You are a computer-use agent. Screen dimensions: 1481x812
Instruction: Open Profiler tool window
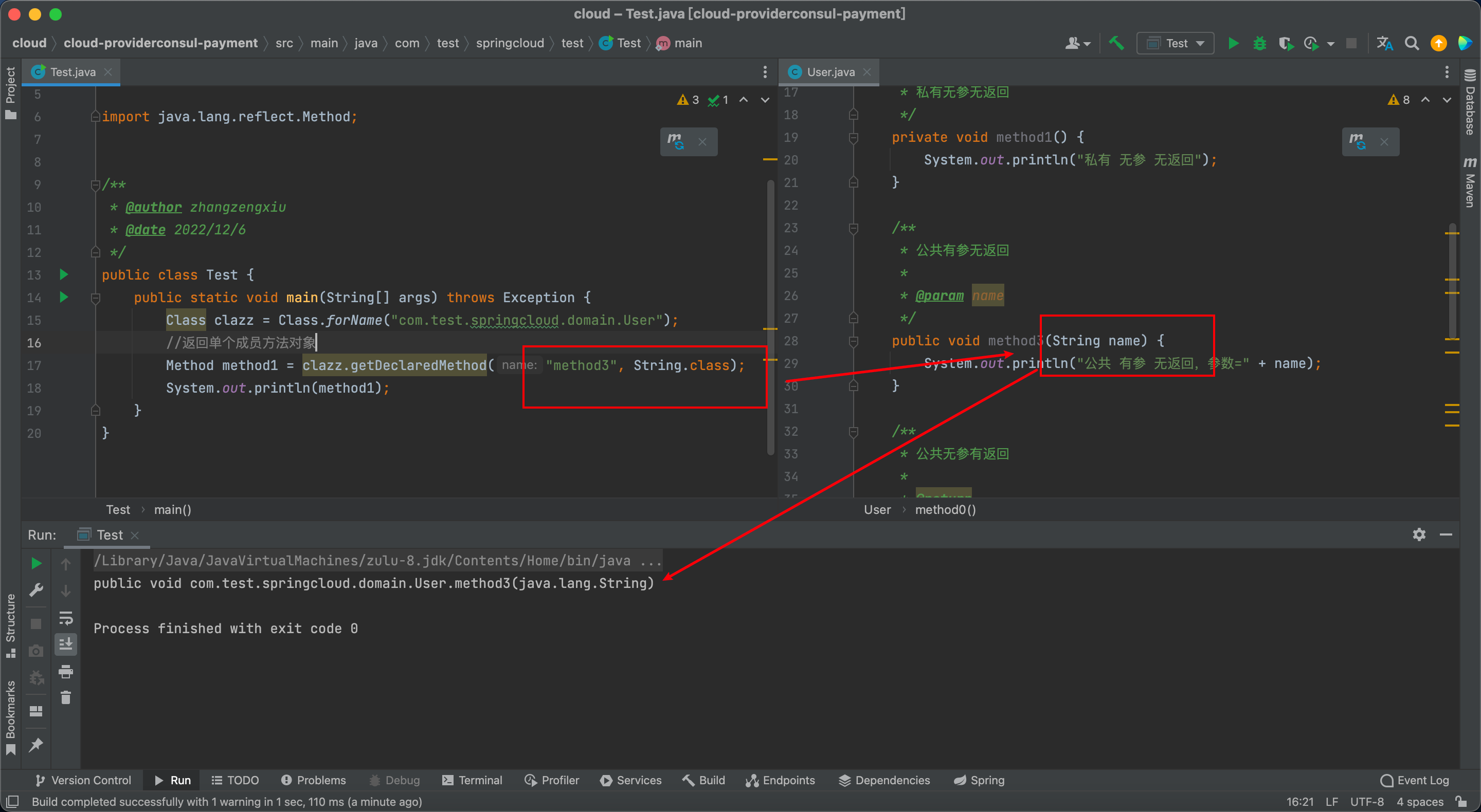coord(552,780)
